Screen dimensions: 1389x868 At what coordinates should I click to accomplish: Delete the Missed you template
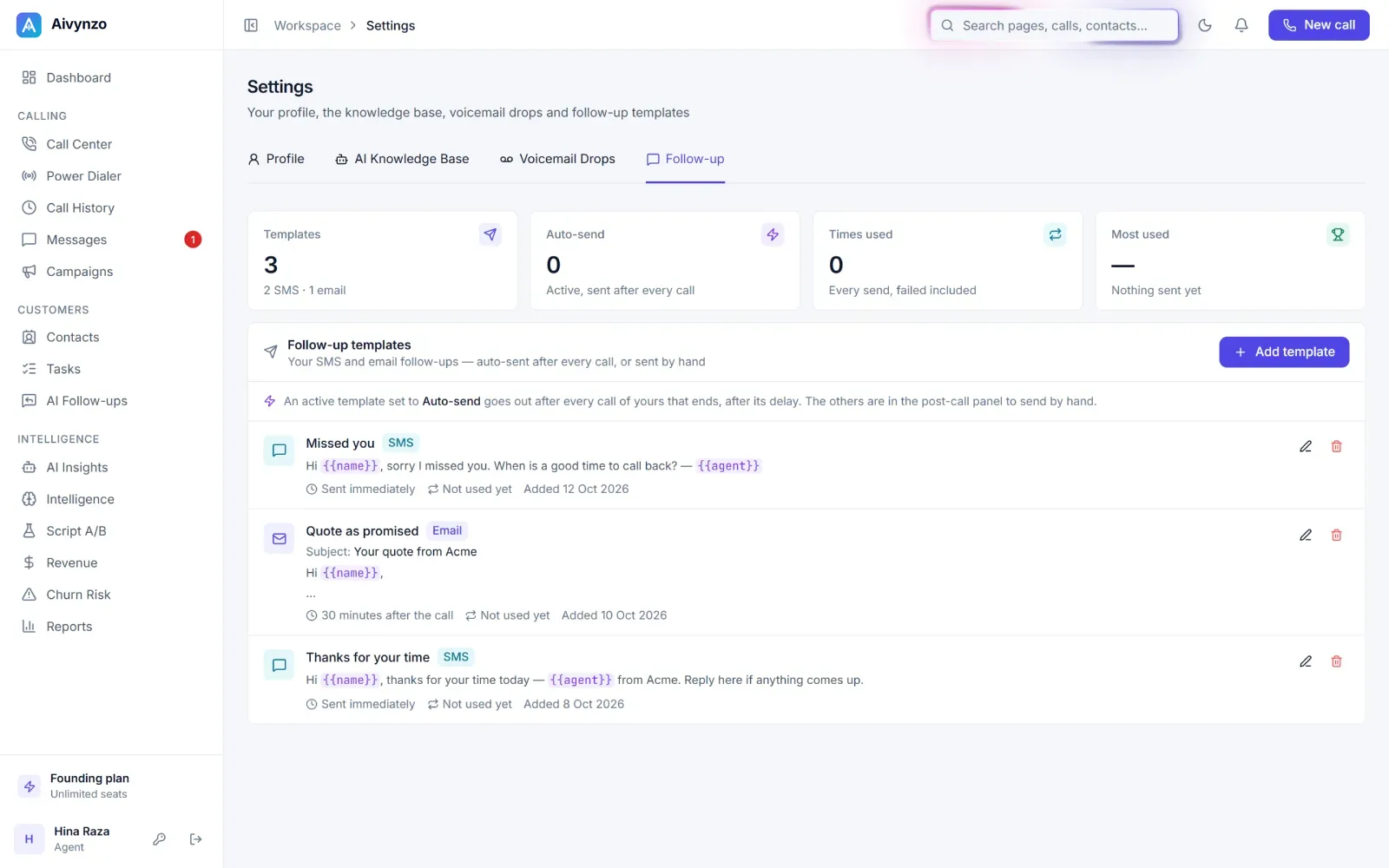1337,446
